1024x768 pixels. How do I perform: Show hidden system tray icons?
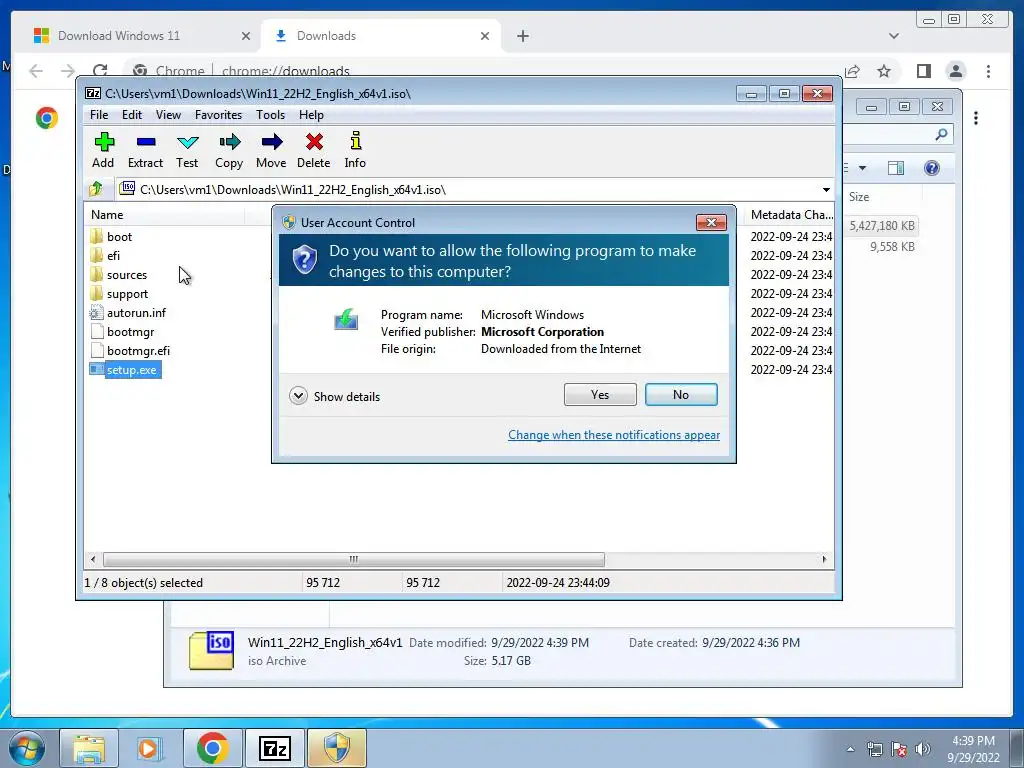click(850, 750)
